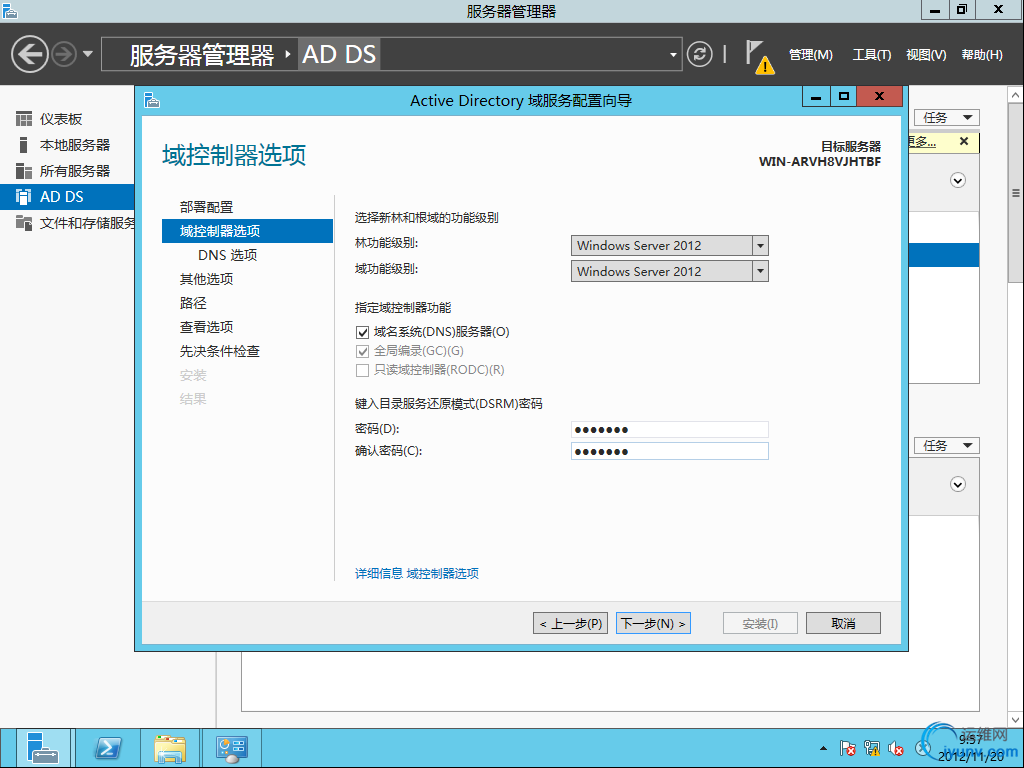Dismiss the yellow notification bar

pos(964,141)
